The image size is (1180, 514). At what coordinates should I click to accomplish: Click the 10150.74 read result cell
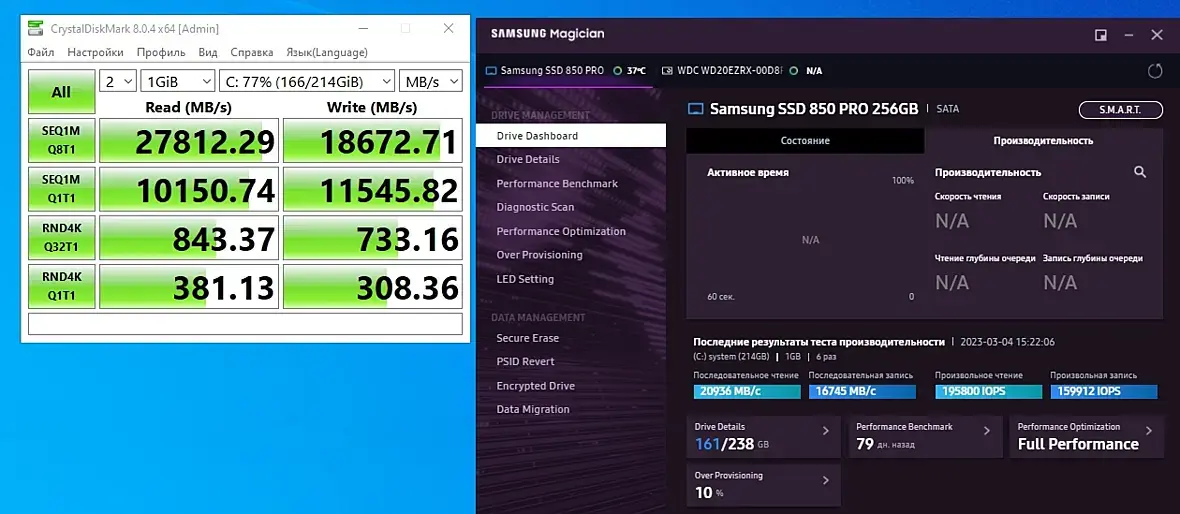click(189, 188)
